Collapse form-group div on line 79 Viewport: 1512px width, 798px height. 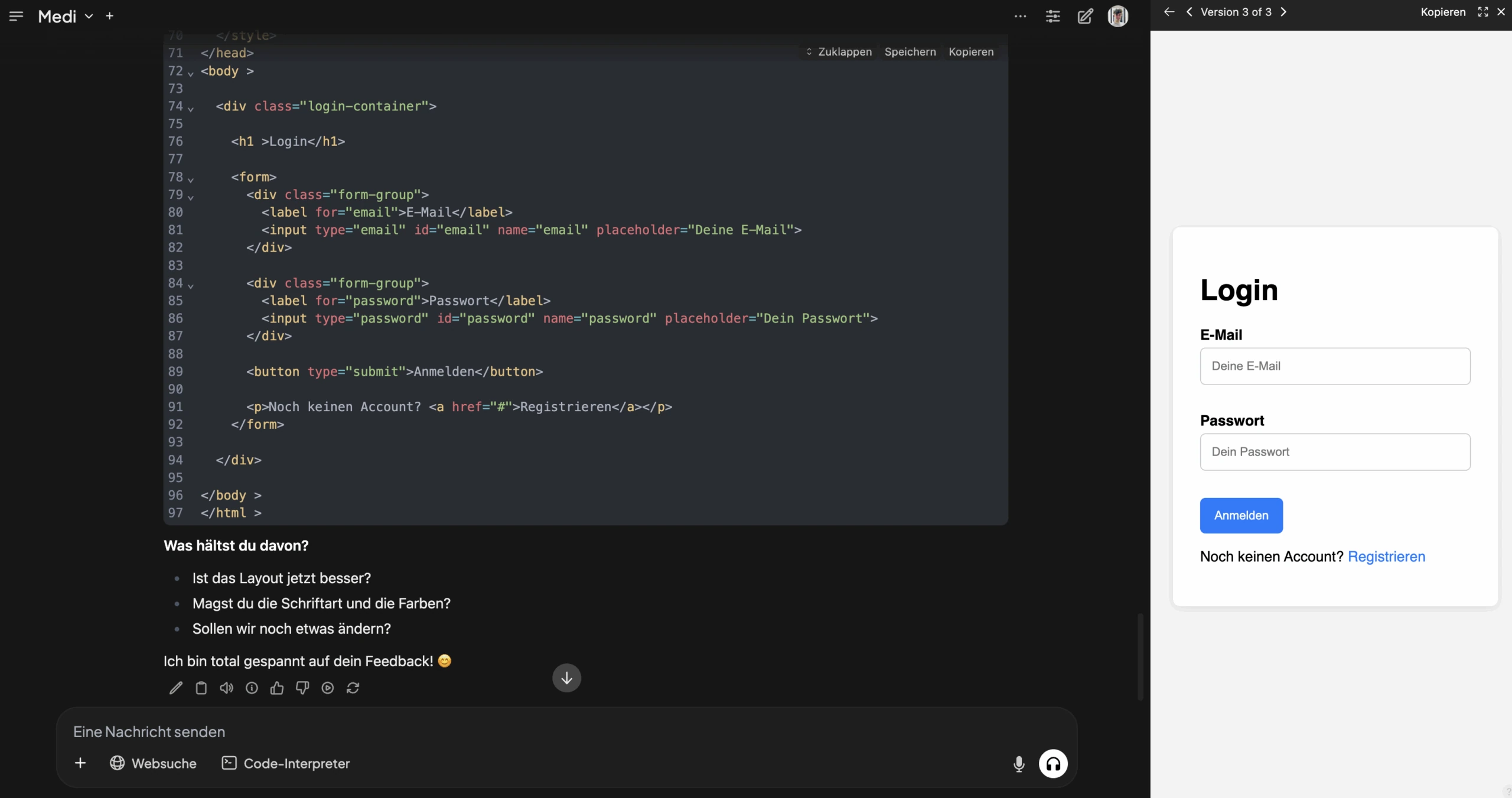191,197
